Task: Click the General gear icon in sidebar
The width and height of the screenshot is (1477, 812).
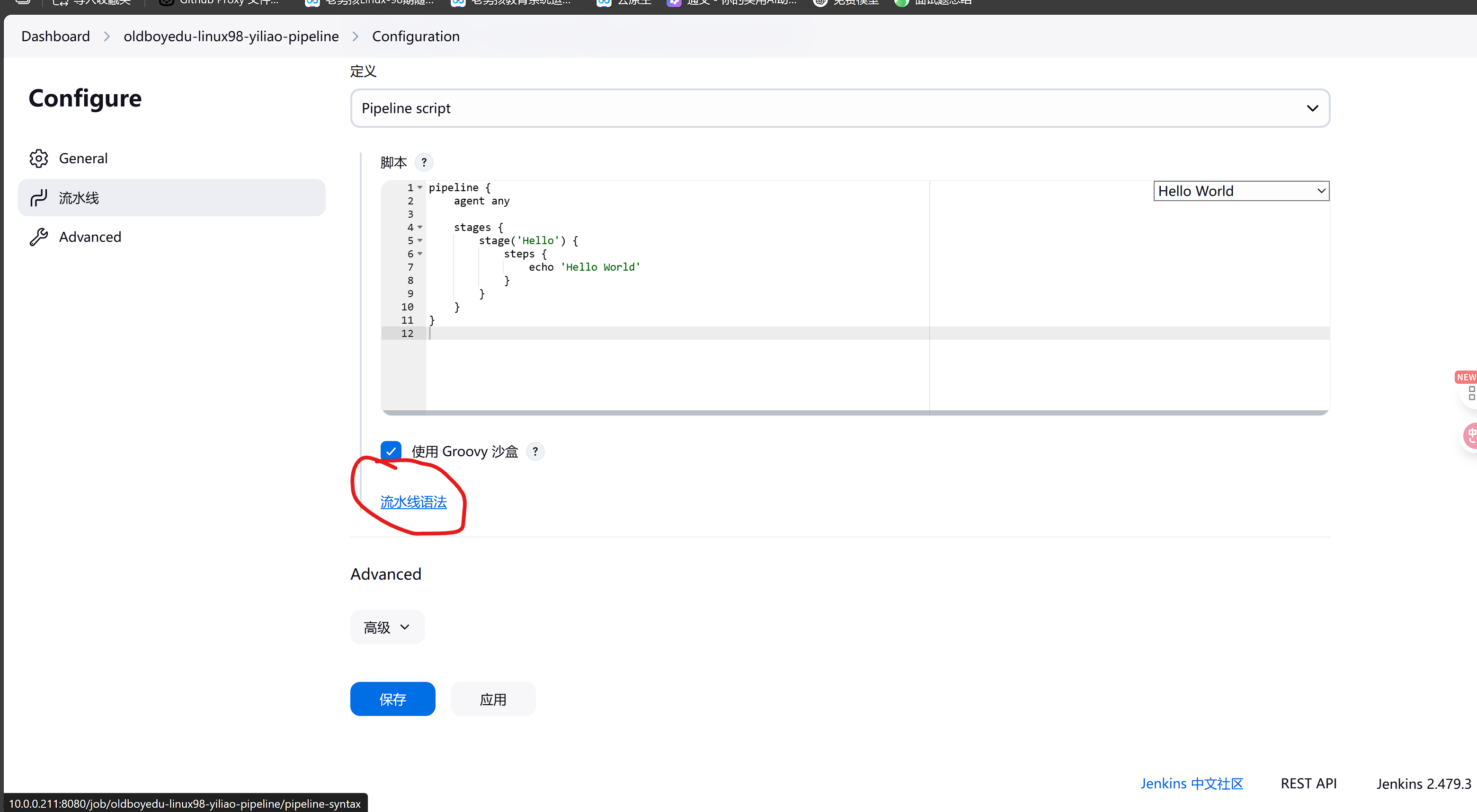Action: [38, 158]
